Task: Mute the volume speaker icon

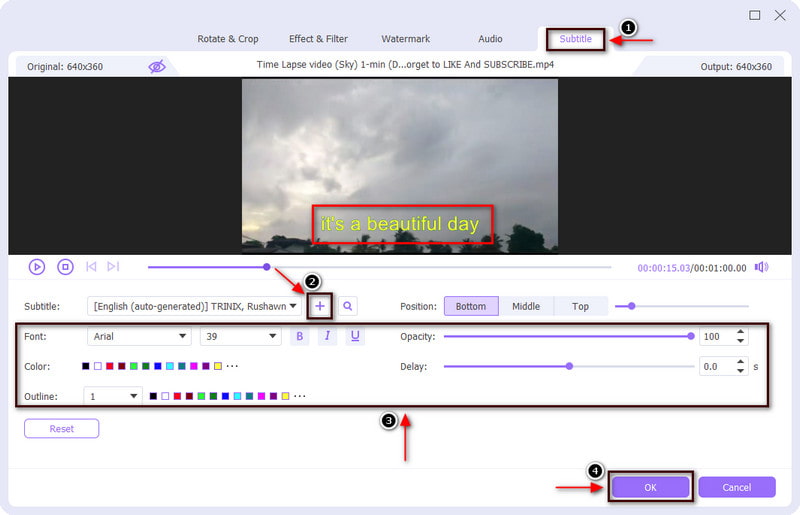Action: point(761,267)
